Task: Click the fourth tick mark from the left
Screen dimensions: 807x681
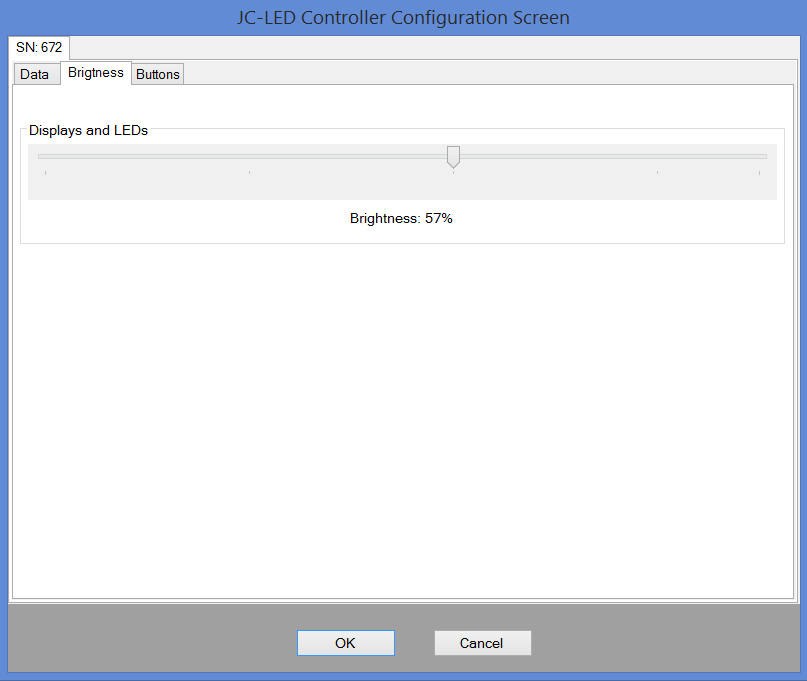Action: (657, 173)
